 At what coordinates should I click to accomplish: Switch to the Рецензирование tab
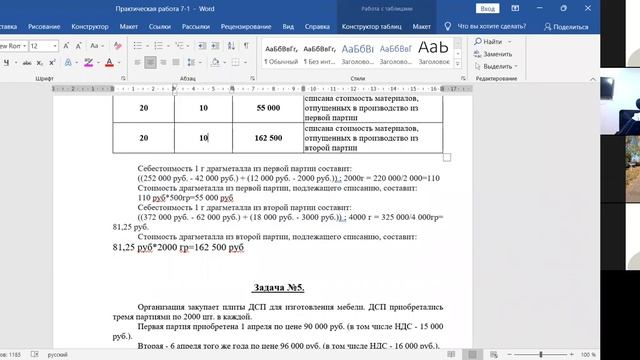click(x=246, y=27)
